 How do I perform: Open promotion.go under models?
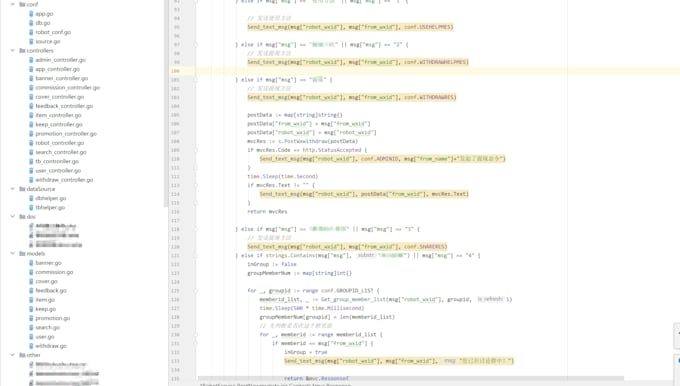coord(53,318)
